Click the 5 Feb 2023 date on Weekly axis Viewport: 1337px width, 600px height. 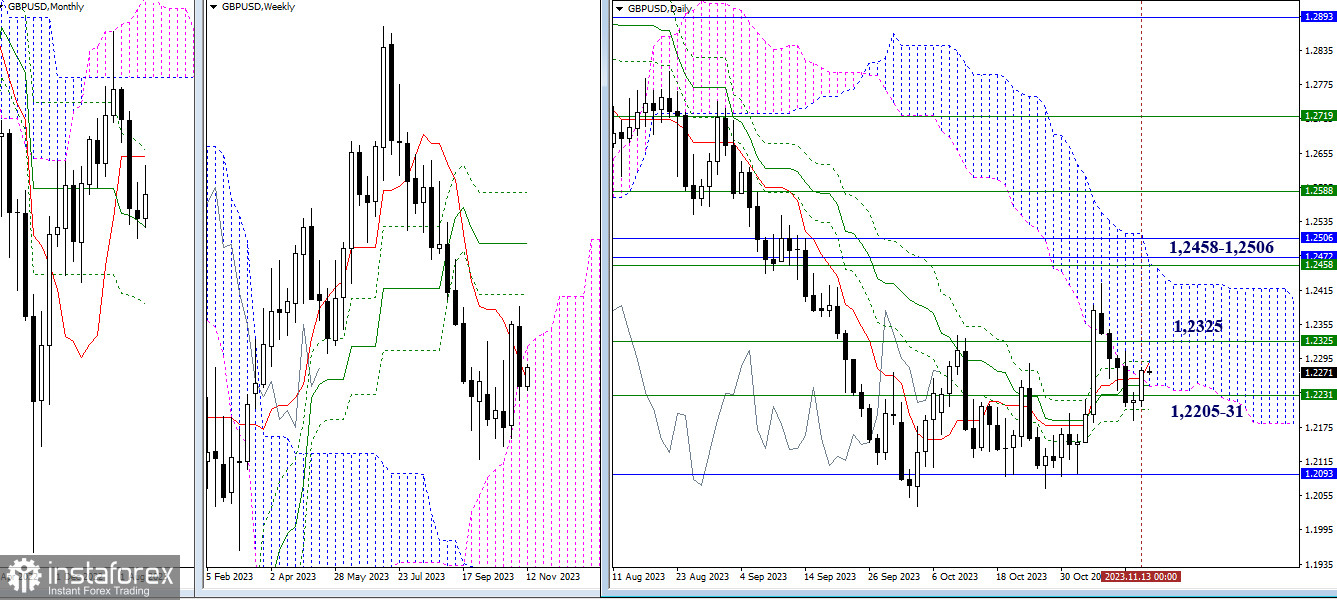point(229,577)
